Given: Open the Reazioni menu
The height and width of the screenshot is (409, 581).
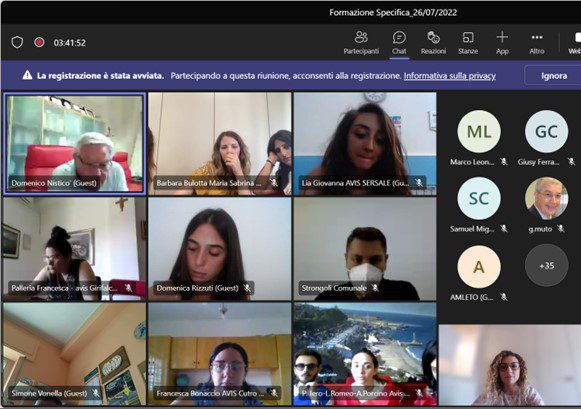Looking at the screenshot, I should [433, 43].
